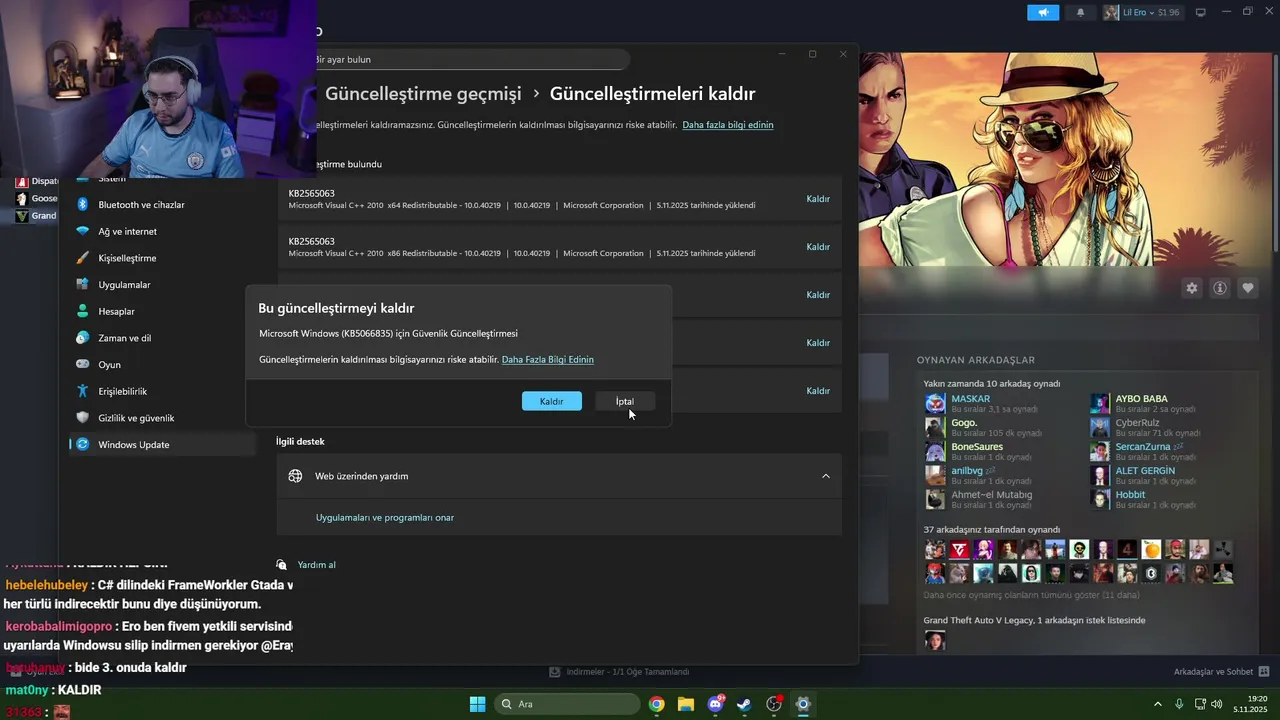Viewport: 1280px width, 720px height.
Task: Open Kişiselleştirme settings page
Action: [127, 258]
